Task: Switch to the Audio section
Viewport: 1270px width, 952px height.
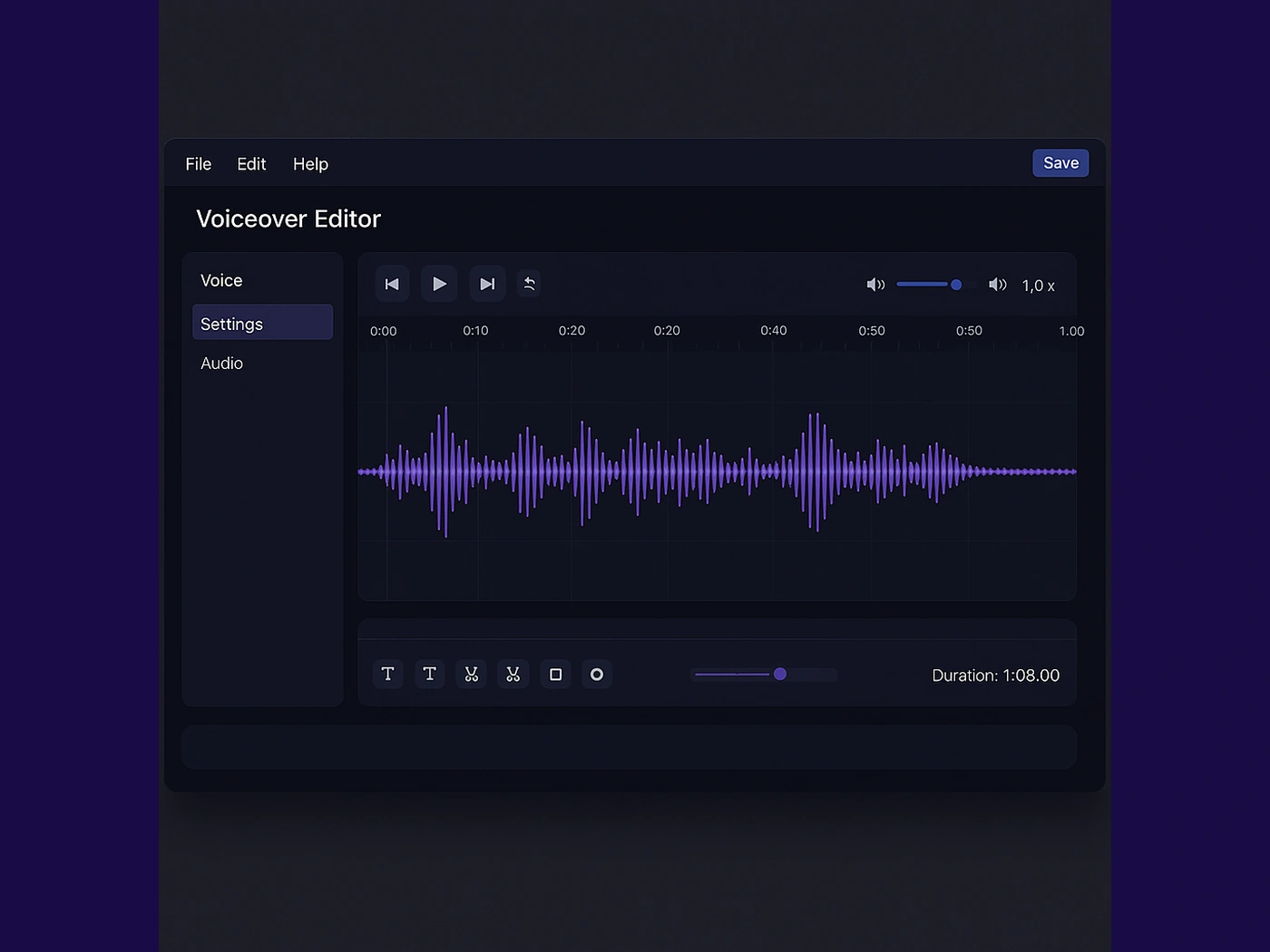Action: tap(222, 363)
